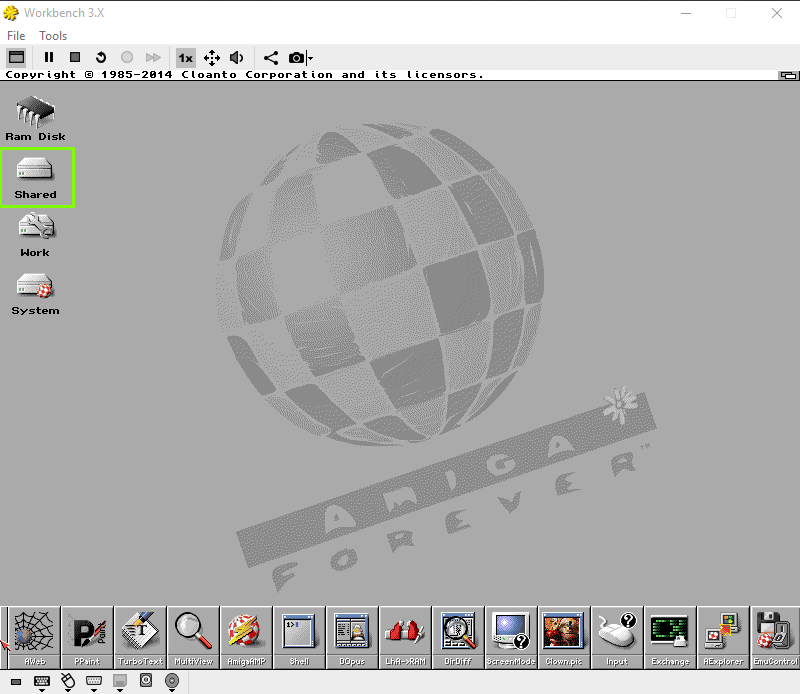The height and width of the screenshot is (694, 800).
Task: Open the Shell icon
Action: pyautogui.click(x=299, y=637)
